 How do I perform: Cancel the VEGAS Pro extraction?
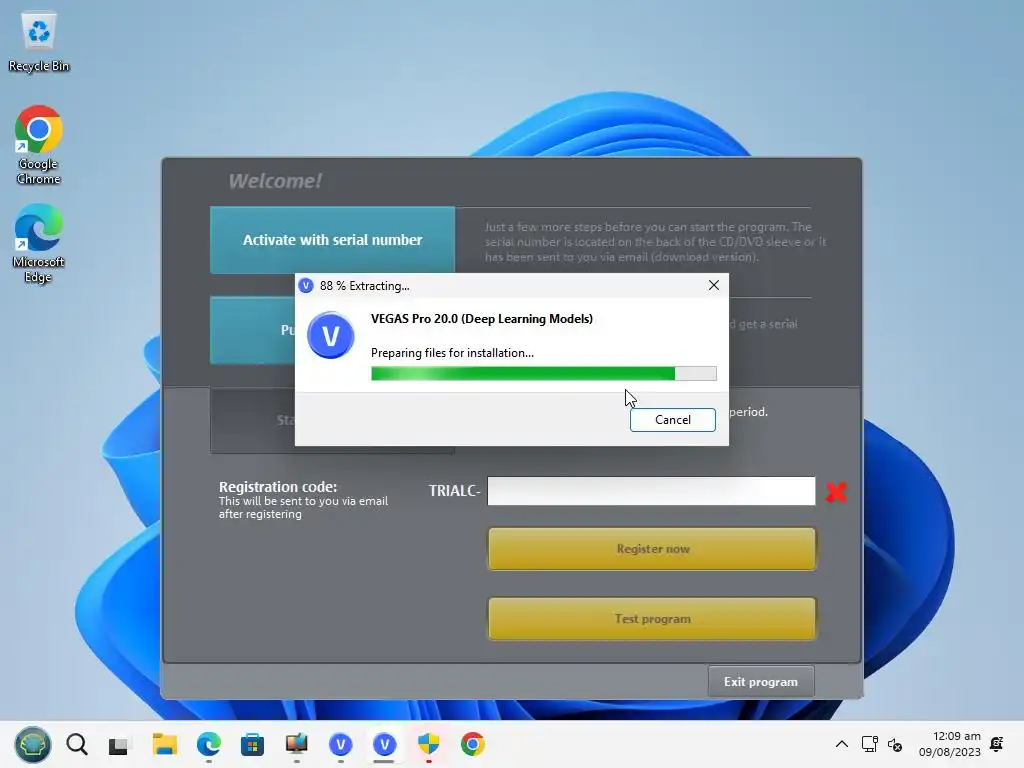pos(673,420)
